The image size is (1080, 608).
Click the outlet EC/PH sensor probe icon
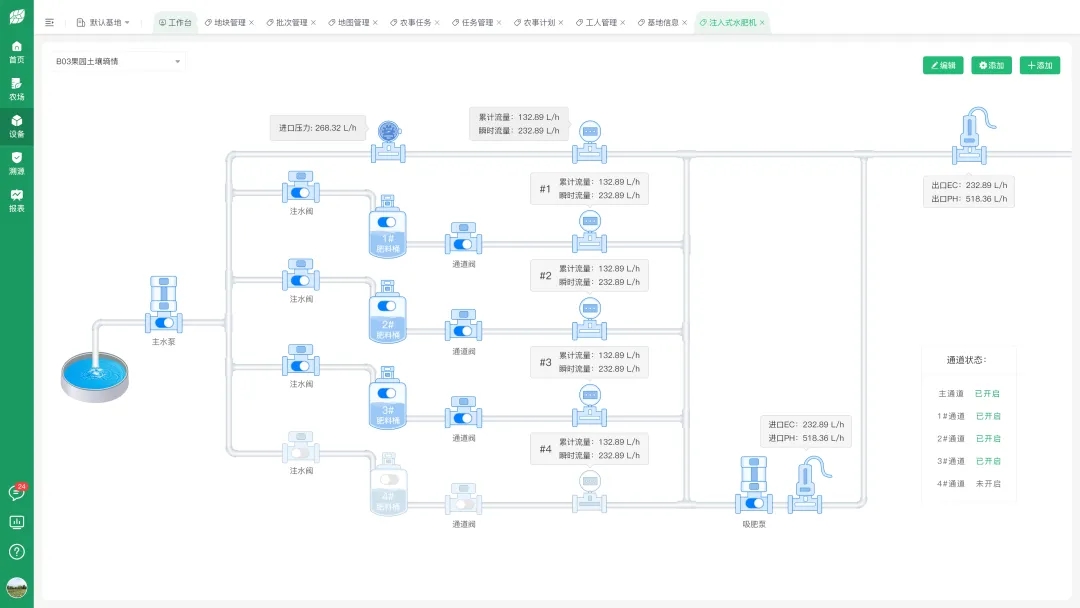pyautogui.click(x=969, y=130)
